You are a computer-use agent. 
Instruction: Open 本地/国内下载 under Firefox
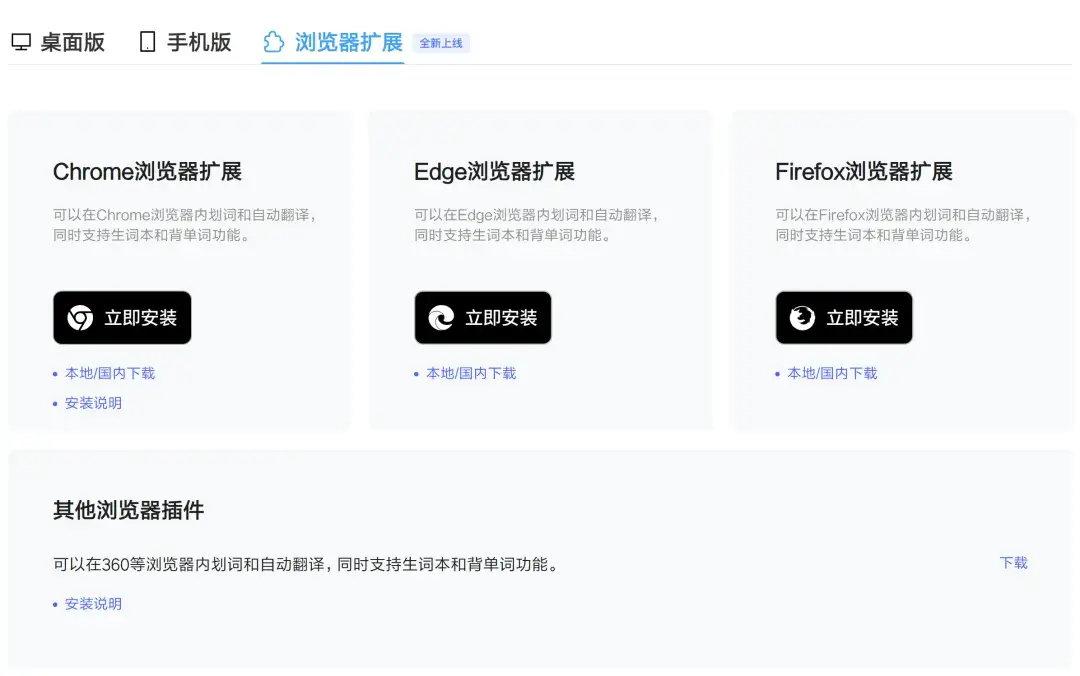832,373
